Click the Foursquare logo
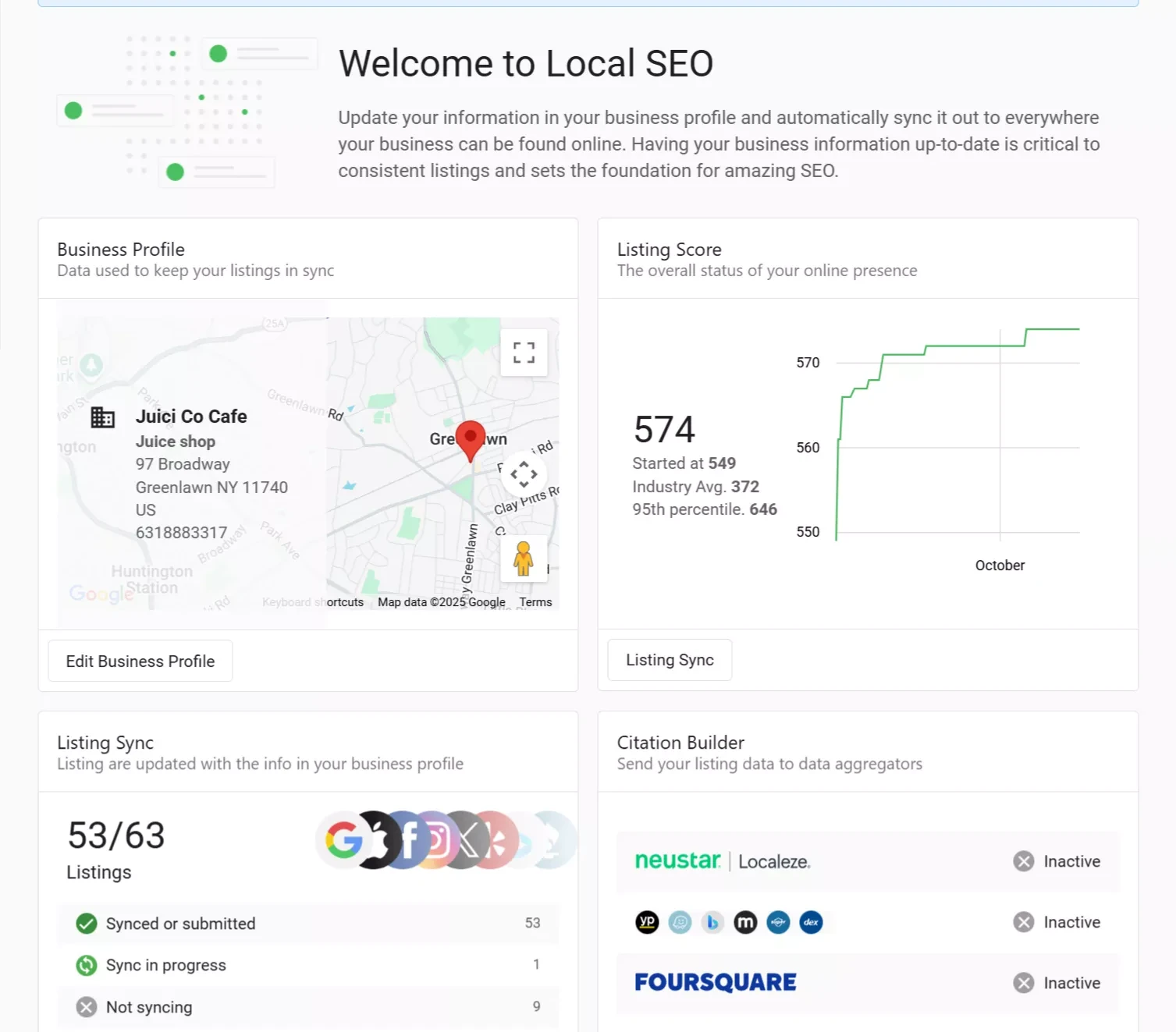1176x1032 pixels. 716,983
